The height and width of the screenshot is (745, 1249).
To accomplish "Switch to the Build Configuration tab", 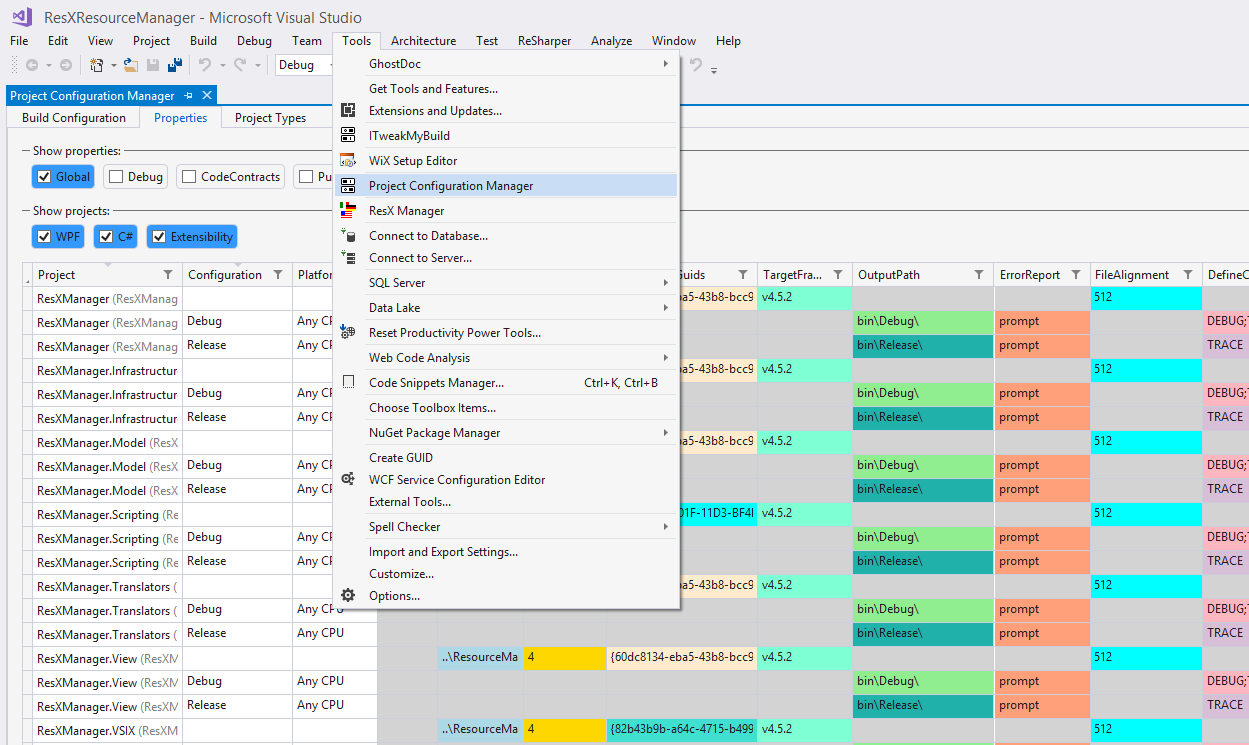I will [x=74, y=118].
